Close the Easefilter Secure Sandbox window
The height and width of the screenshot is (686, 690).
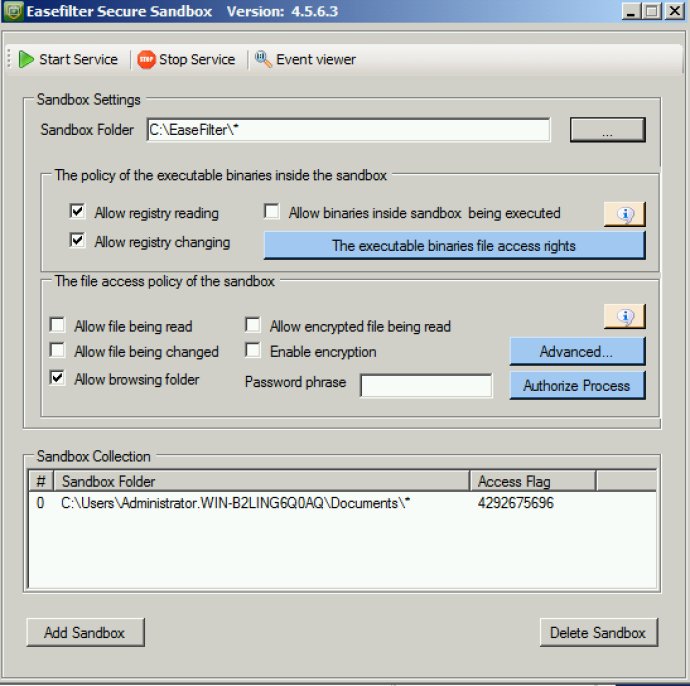675,11
